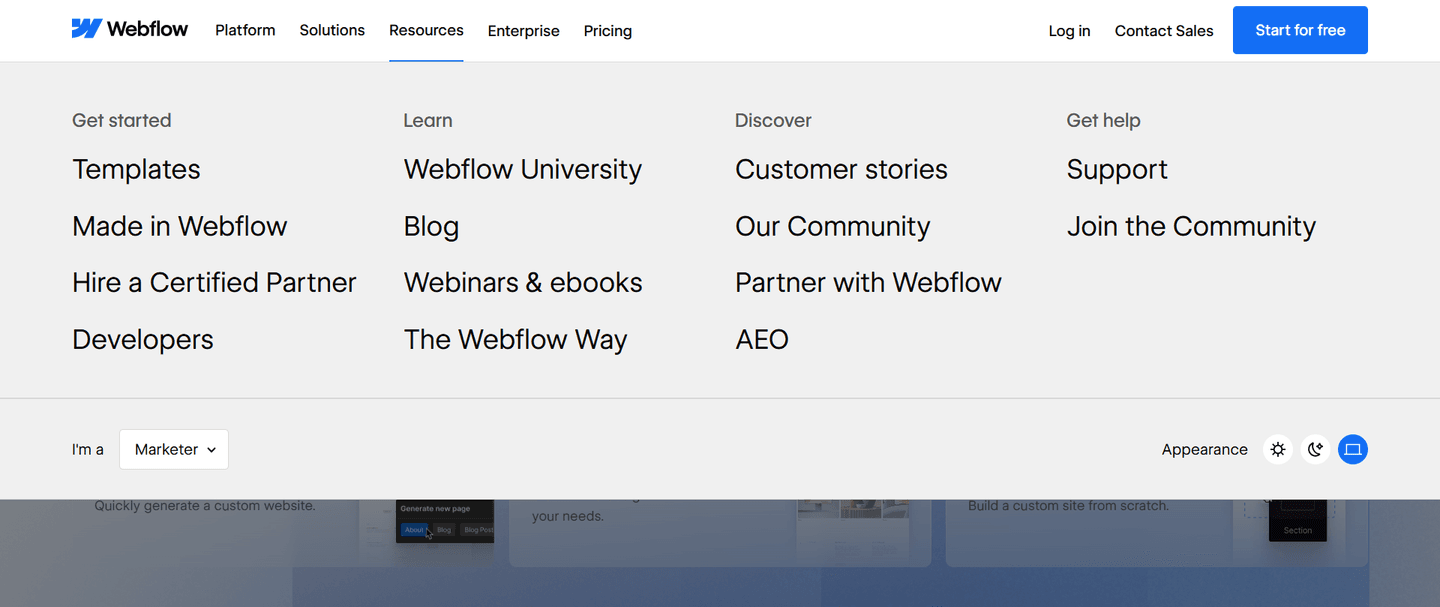Image resolution: width=1440 pixels, height=607 pixels.
Task: Click "I'm a" label text
Action: 88,450
